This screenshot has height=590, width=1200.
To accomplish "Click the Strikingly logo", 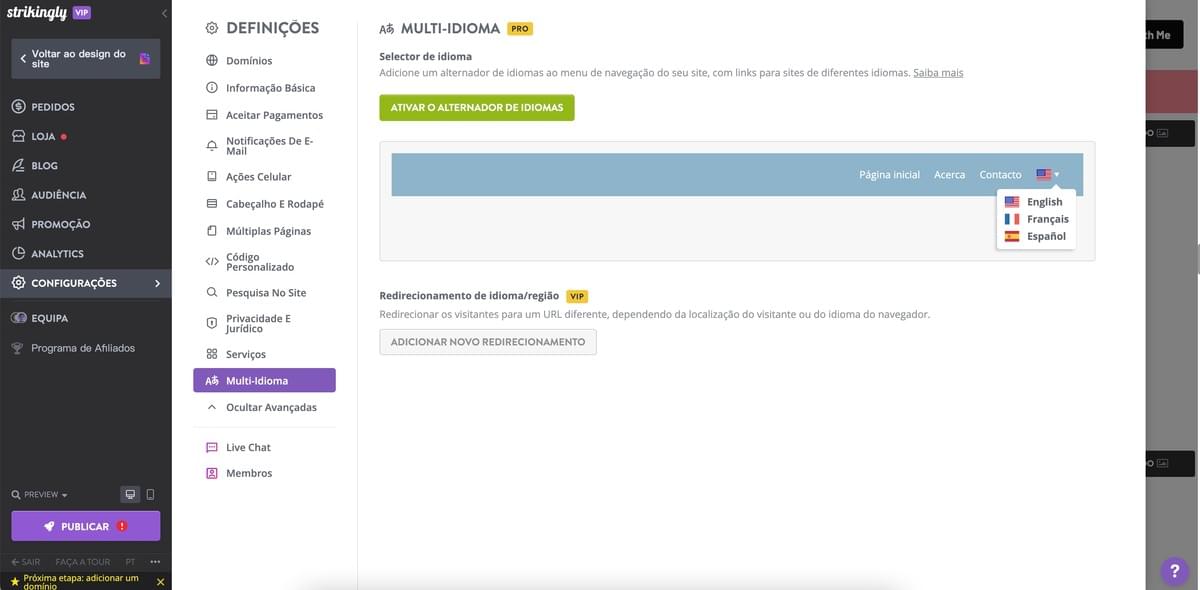I will point(37,12).
